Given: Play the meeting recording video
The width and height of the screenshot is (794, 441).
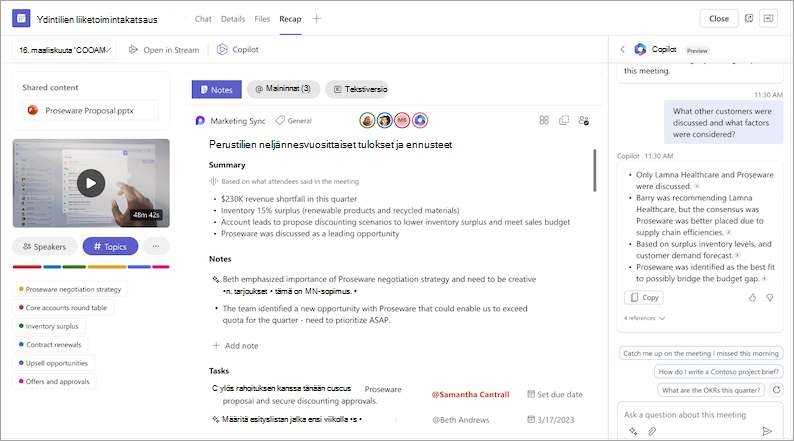Looking at the screenshot, I should 91,183.
